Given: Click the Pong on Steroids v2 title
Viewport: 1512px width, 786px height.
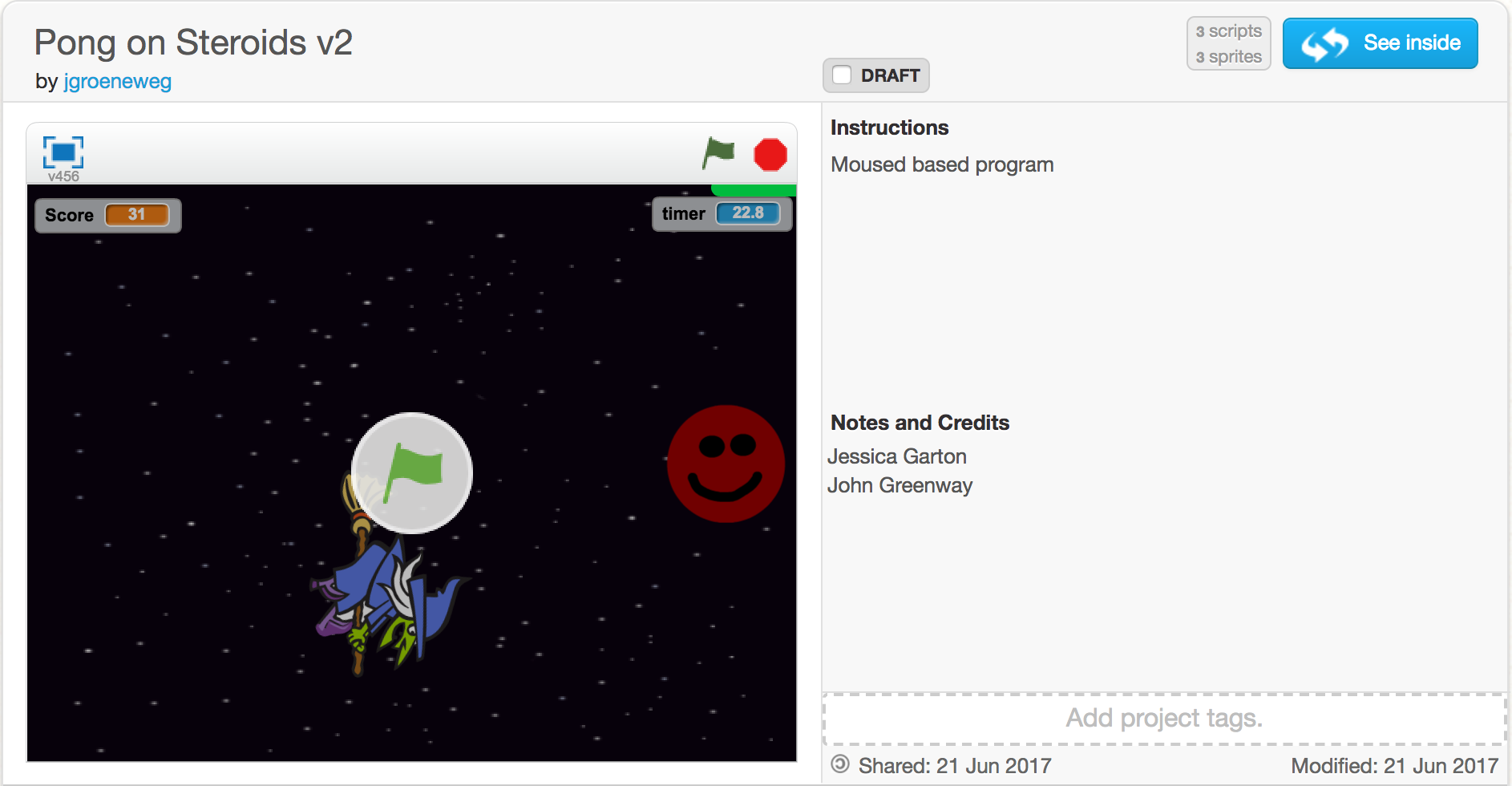Looking at the screenshot, I should [x=193, y=43].
